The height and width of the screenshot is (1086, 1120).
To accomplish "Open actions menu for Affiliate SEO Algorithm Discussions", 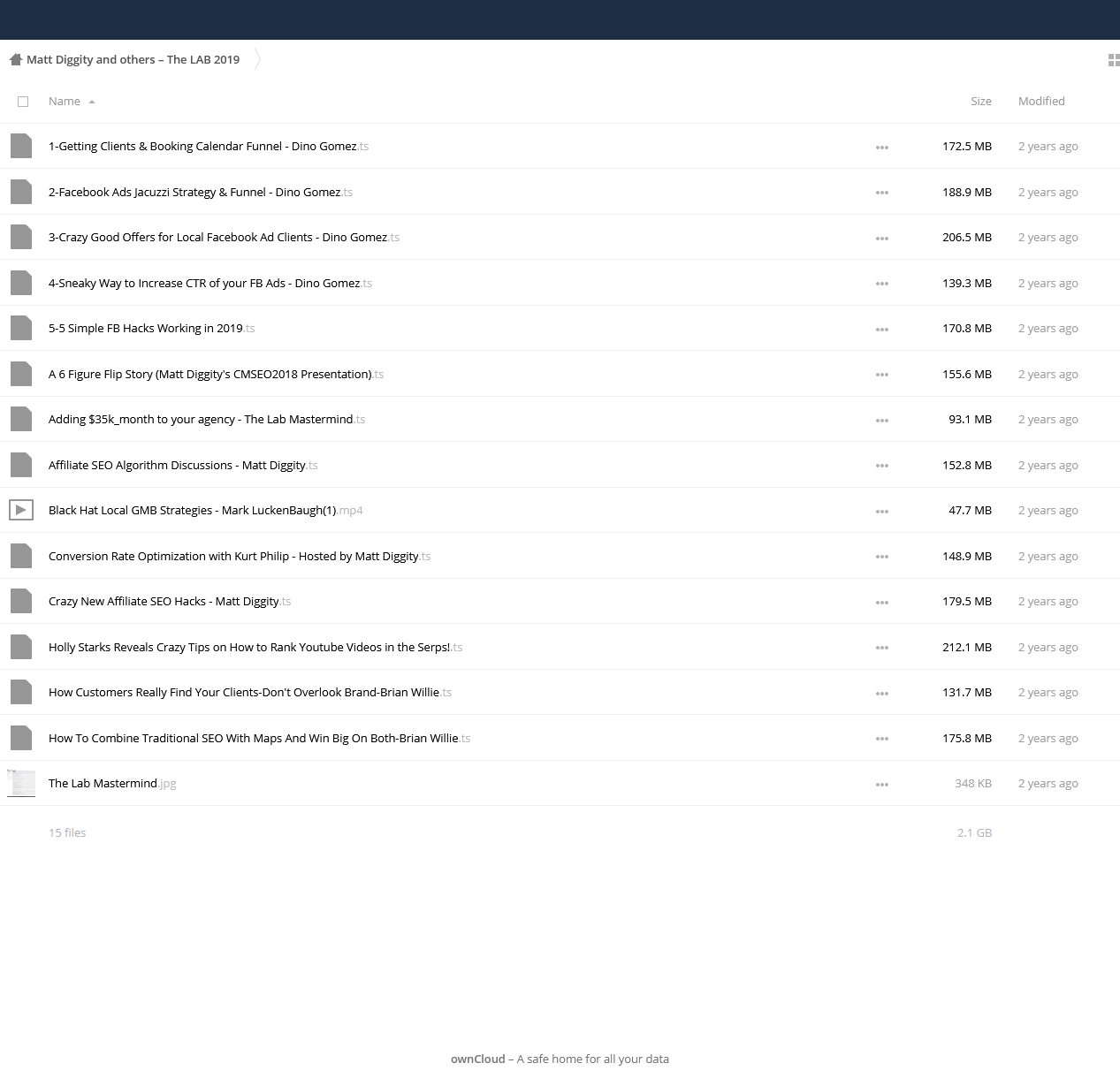I will tap(881, 466).
